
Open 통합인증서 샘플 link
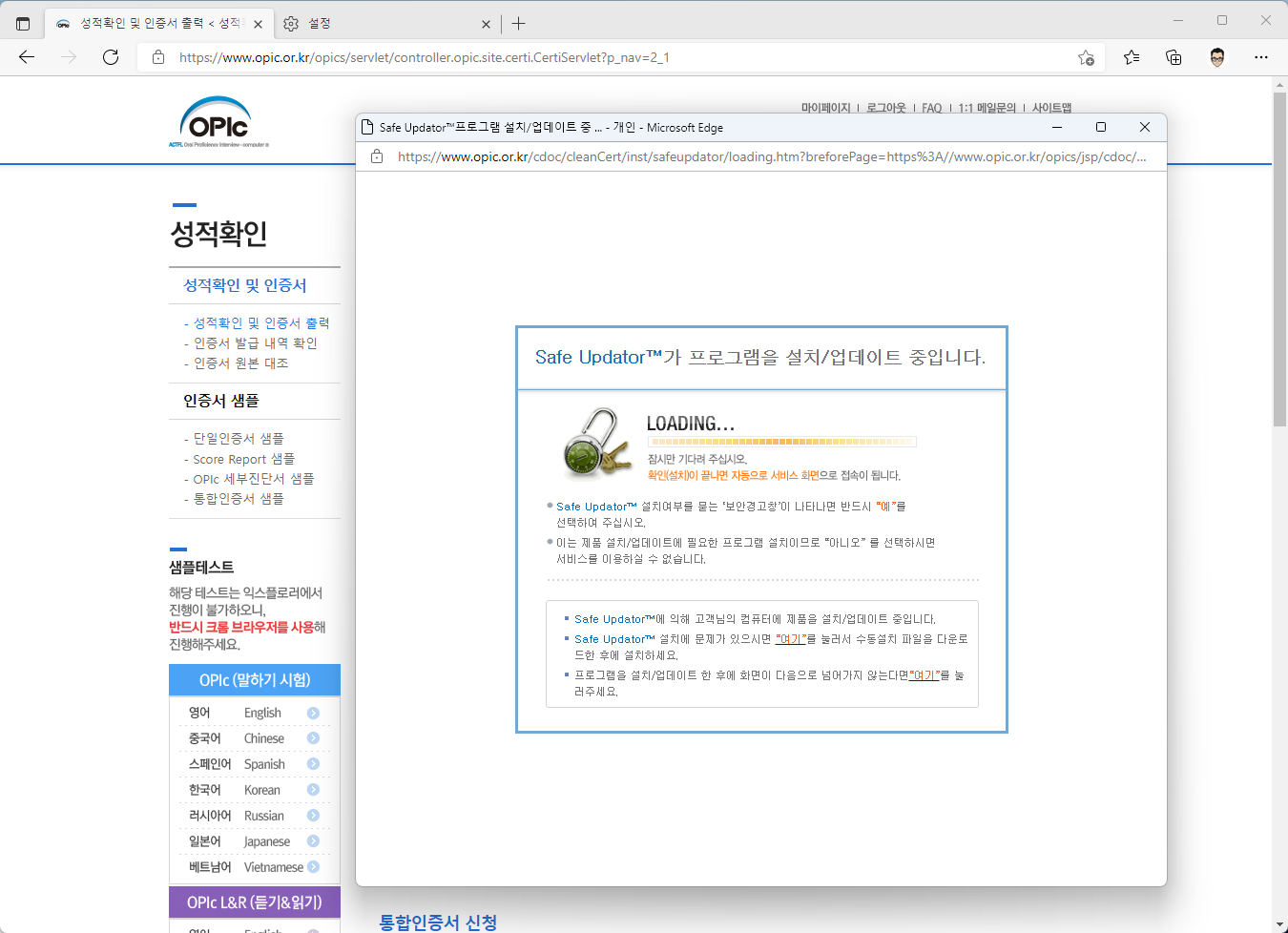coord(239,499)
